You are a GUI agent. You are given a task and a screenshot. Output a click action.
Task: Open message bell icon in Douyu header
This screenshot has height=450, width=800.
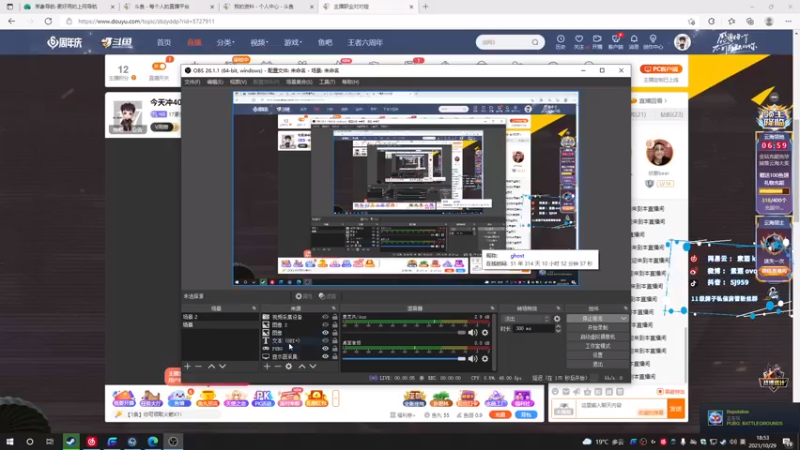click(634, 41)
